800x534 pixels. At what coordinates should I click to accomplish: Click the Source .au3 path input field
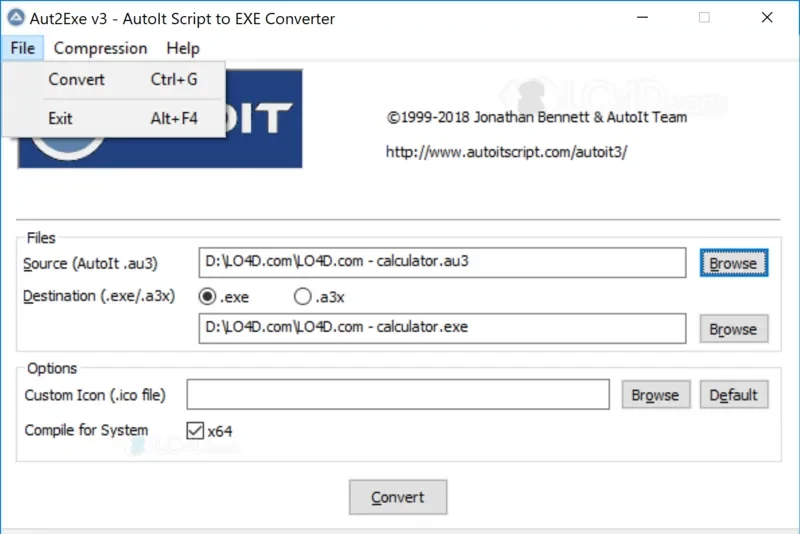click(442, 263)
